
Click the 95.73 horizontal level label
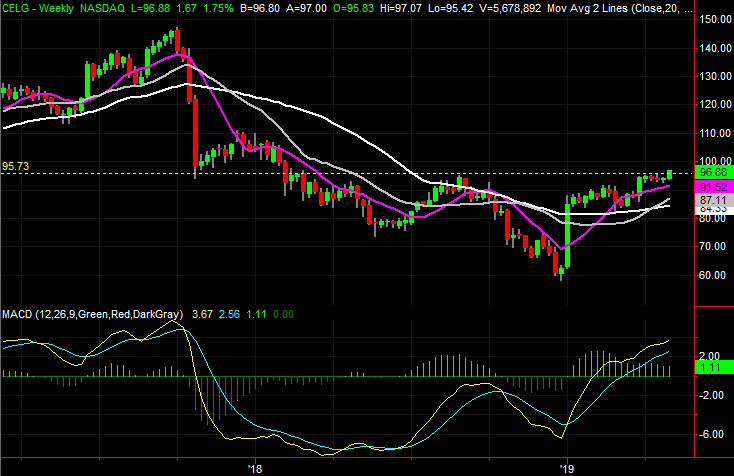tap(16, 166)
